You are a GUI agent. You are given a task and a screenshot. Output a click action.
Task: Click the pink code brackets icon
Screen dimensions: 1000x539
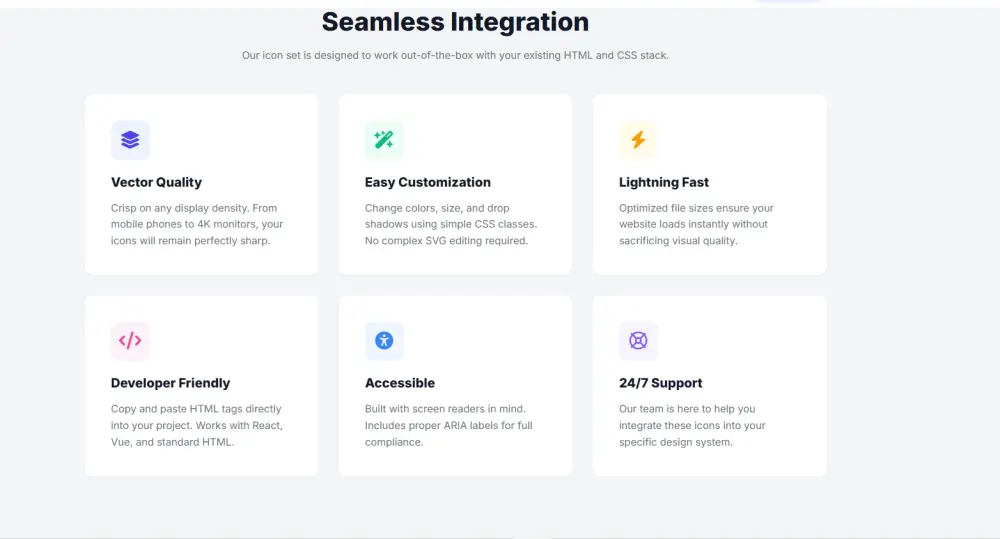(130, 341)
